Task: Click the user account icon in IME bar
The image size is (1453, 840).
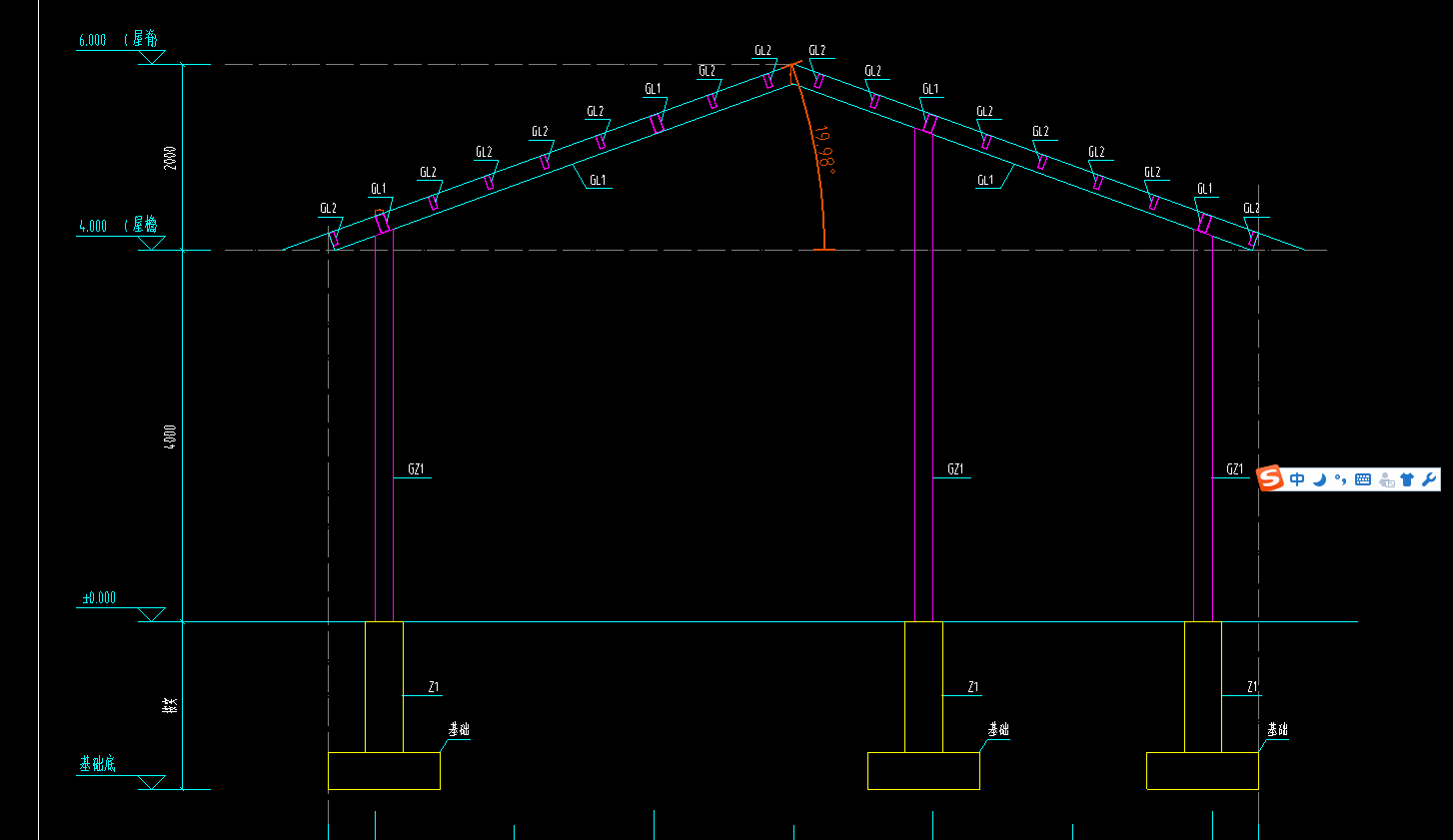Action: [x=1386, y=479]
